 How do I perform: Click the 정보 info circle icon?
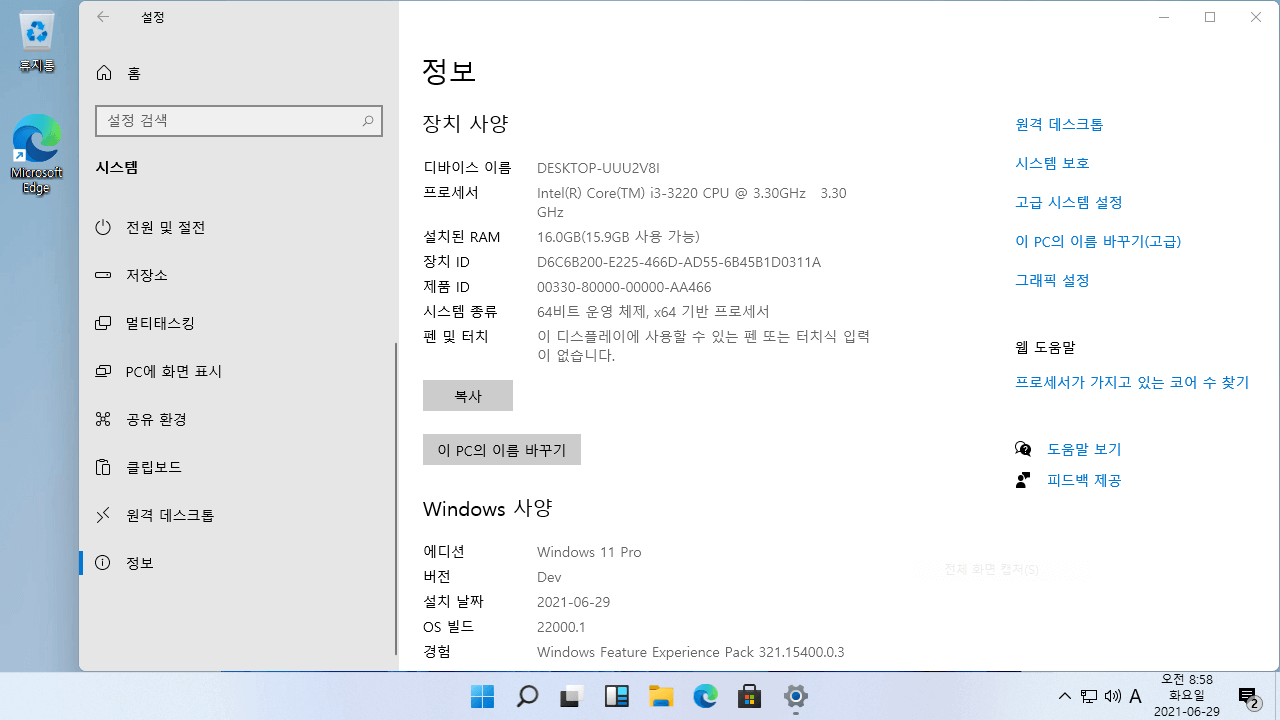point(103,563)
